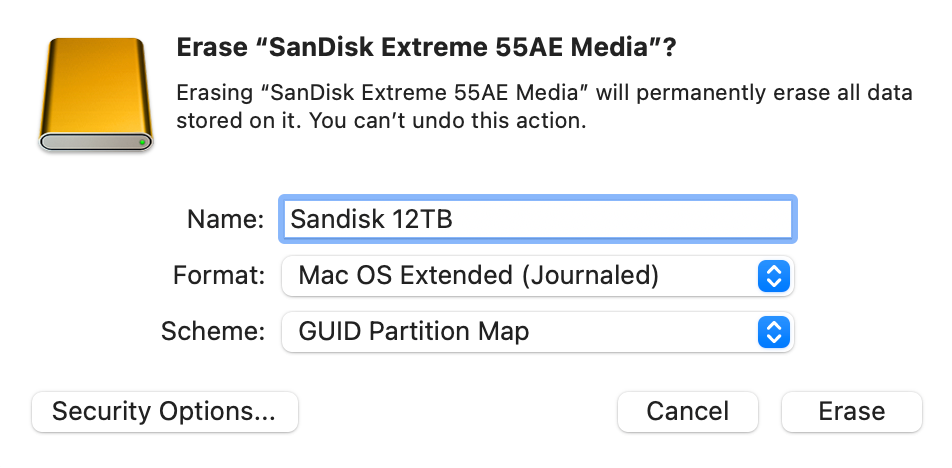The height and width of the screenshot is (468, 952).
Task: Confirm with the Erase button
Action: point(852,412)
